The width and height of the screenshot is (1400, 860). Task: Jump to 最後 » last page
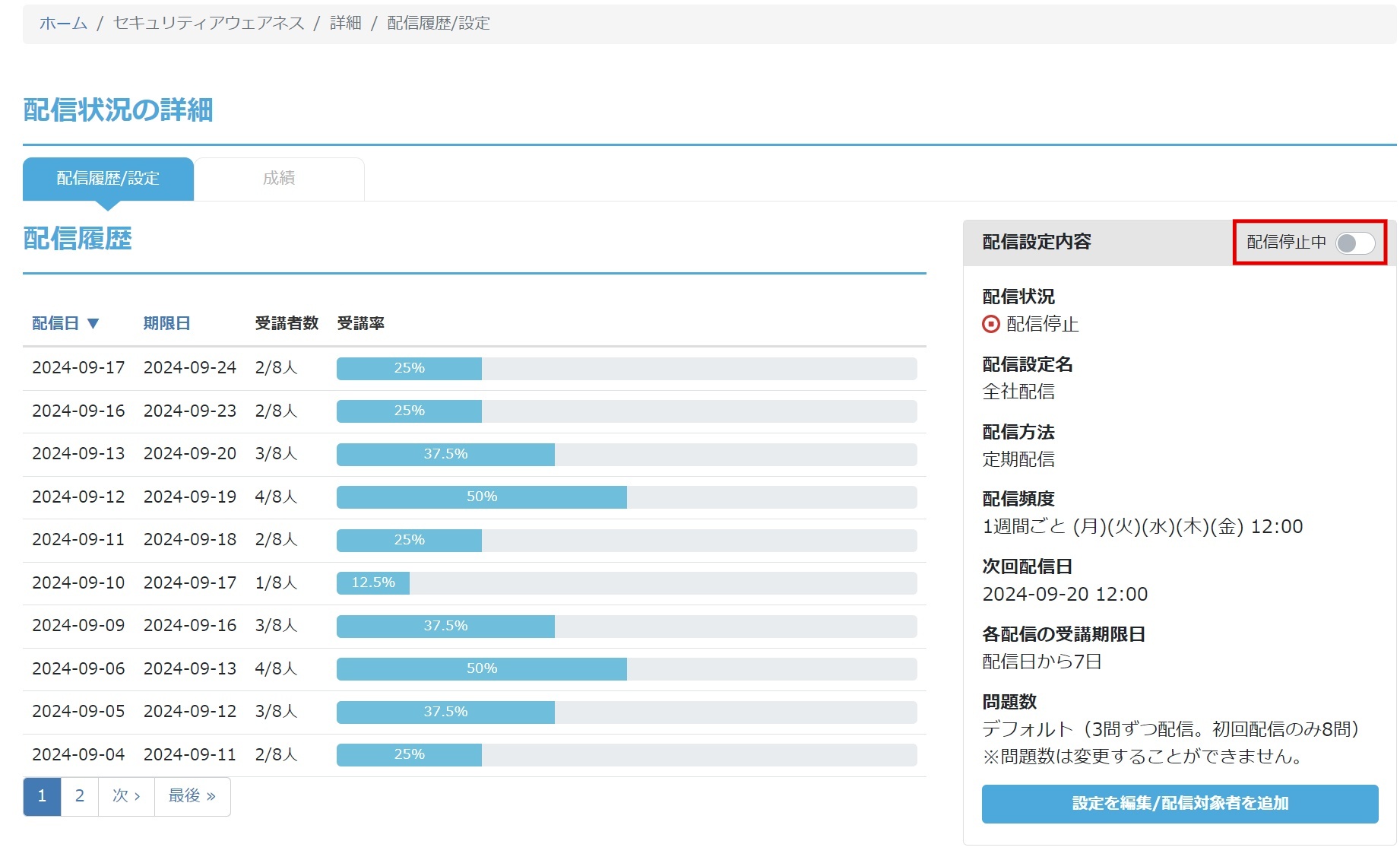[192, 796]
